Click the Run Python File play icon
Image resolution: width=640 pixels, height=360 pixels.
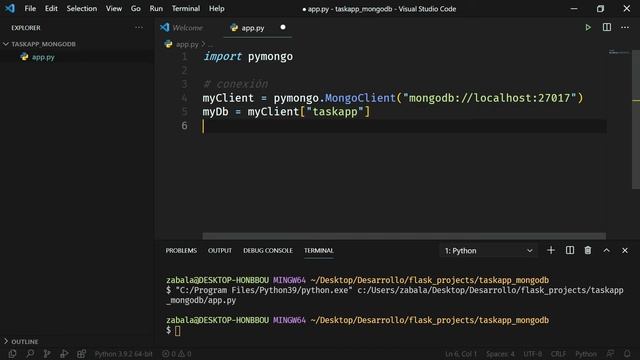click(588, 27)
